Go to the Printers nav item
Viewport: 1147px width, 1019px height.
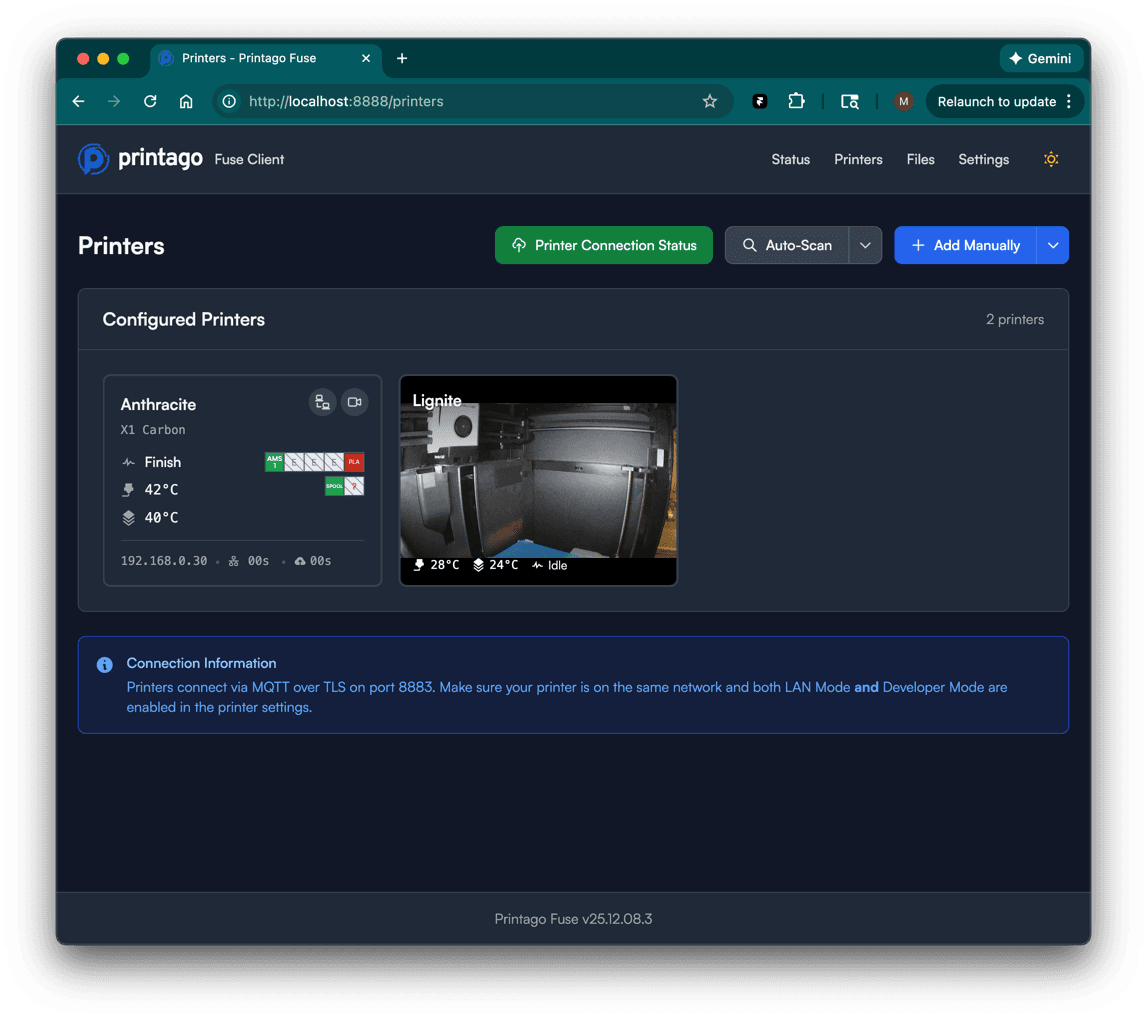[858, 159]
